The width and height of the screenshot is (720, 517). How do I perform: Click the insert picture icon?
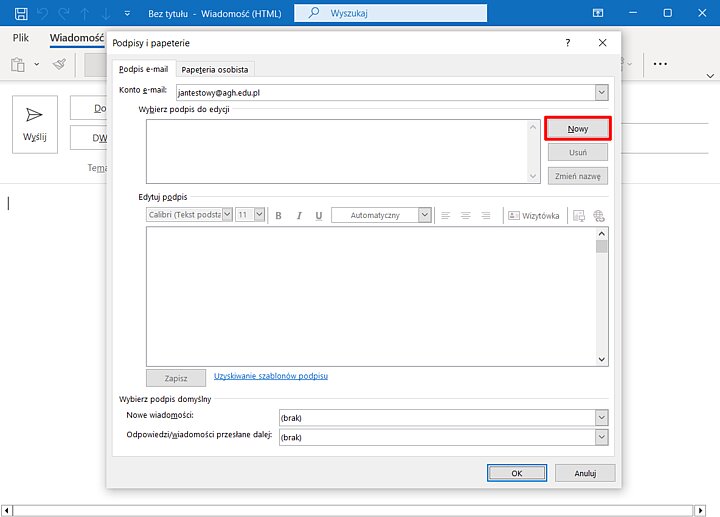tap(579, 216)
